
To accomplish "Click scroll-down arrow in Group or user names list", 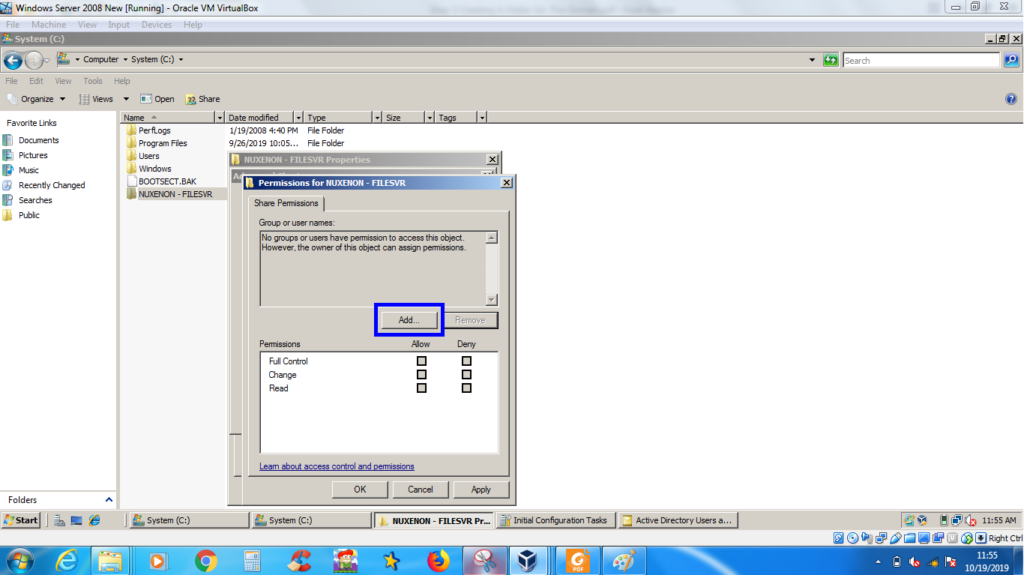I will click(492, 300).
